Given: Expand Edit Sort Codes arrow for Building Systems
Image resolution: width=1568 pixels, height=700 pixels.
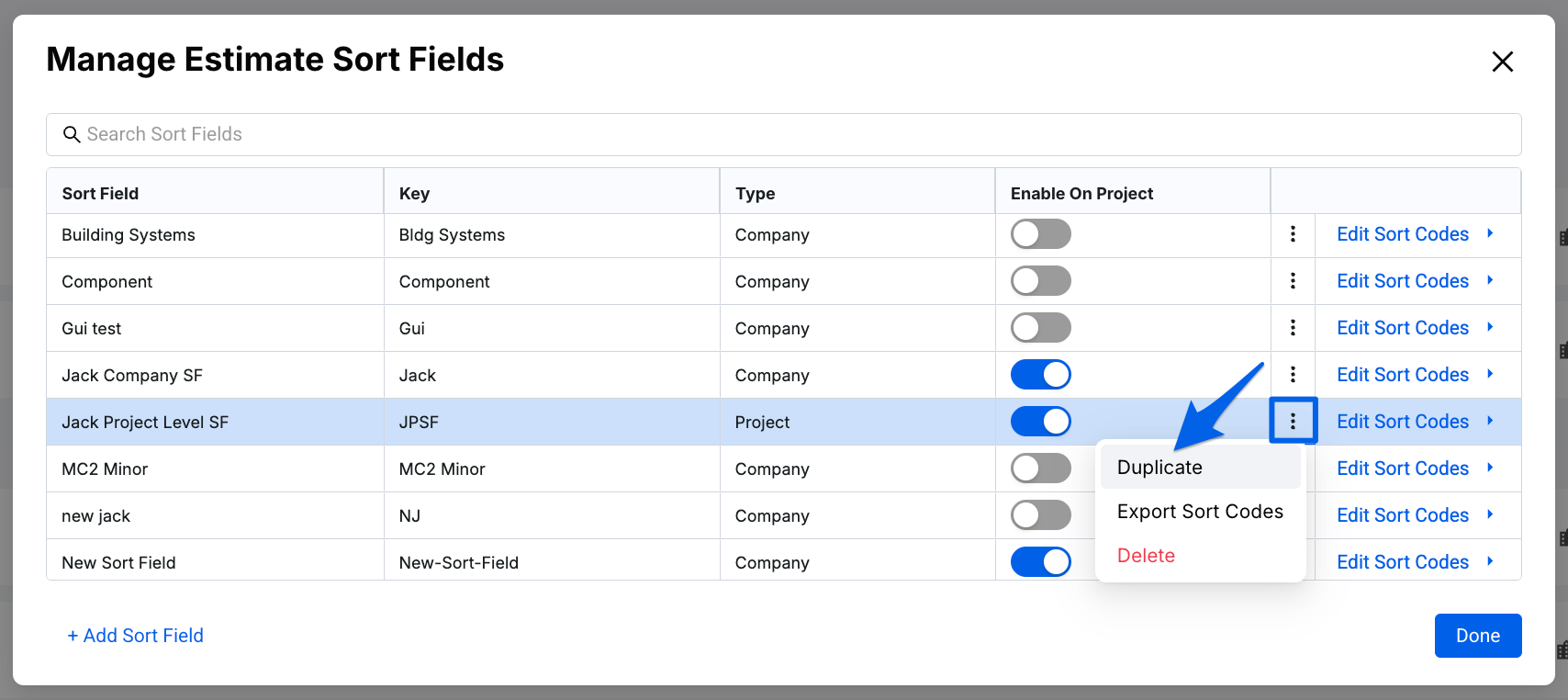Looking at the screenshot, I should pyautogui.click(x=1490, y=233).
